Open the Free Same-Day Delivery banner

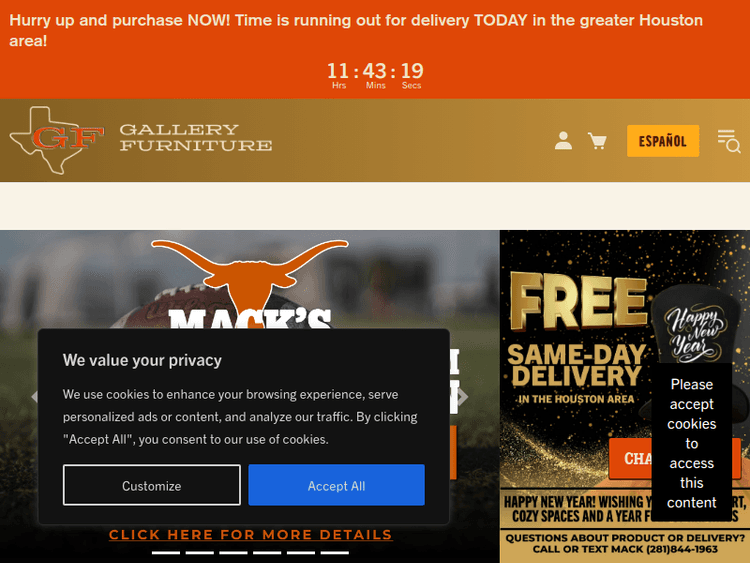point(625,397)
